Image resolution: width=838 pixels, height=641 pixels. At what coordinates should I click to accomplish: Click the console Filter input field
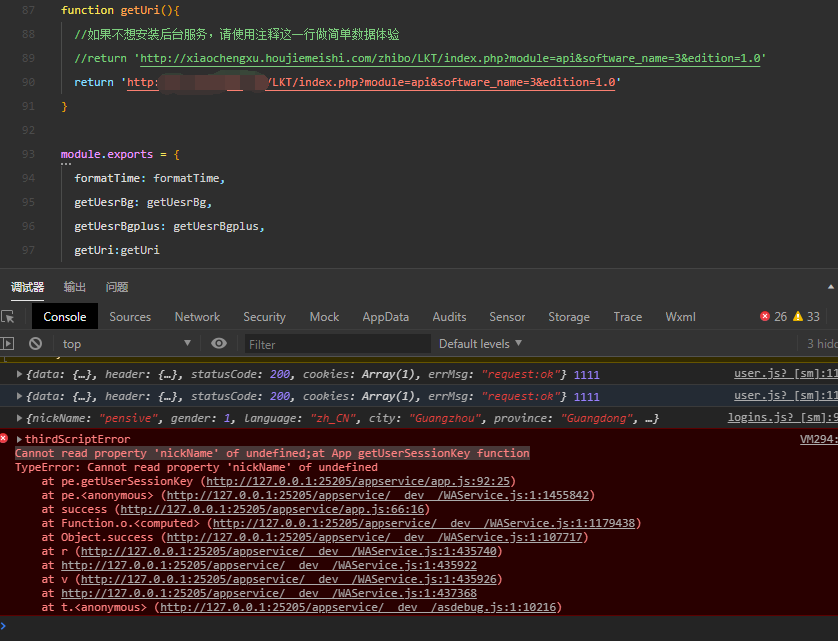[x=337, y=344]
